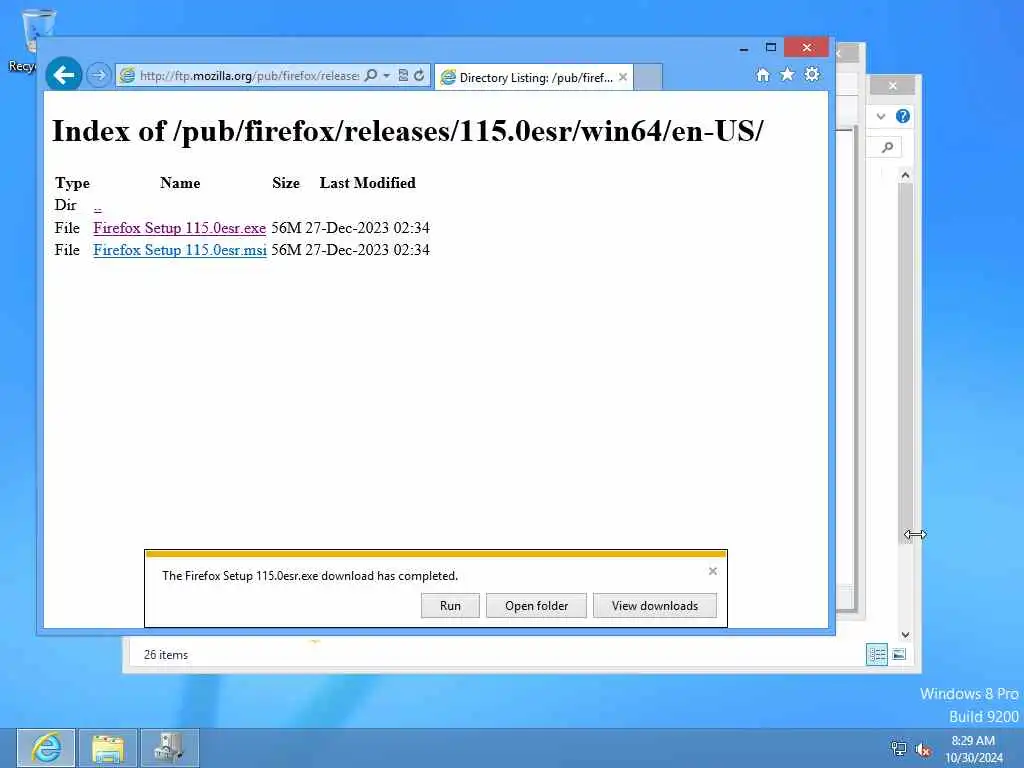Open a new tab in Internet Explorer
Viewport: 1024px width, 768px height.
click(x=648, y=77)
